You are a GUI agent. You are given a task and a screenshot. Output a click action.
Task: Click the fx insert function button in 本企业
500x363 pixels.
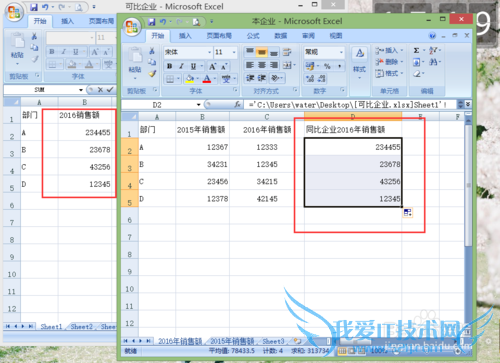[x=238, y=105]
